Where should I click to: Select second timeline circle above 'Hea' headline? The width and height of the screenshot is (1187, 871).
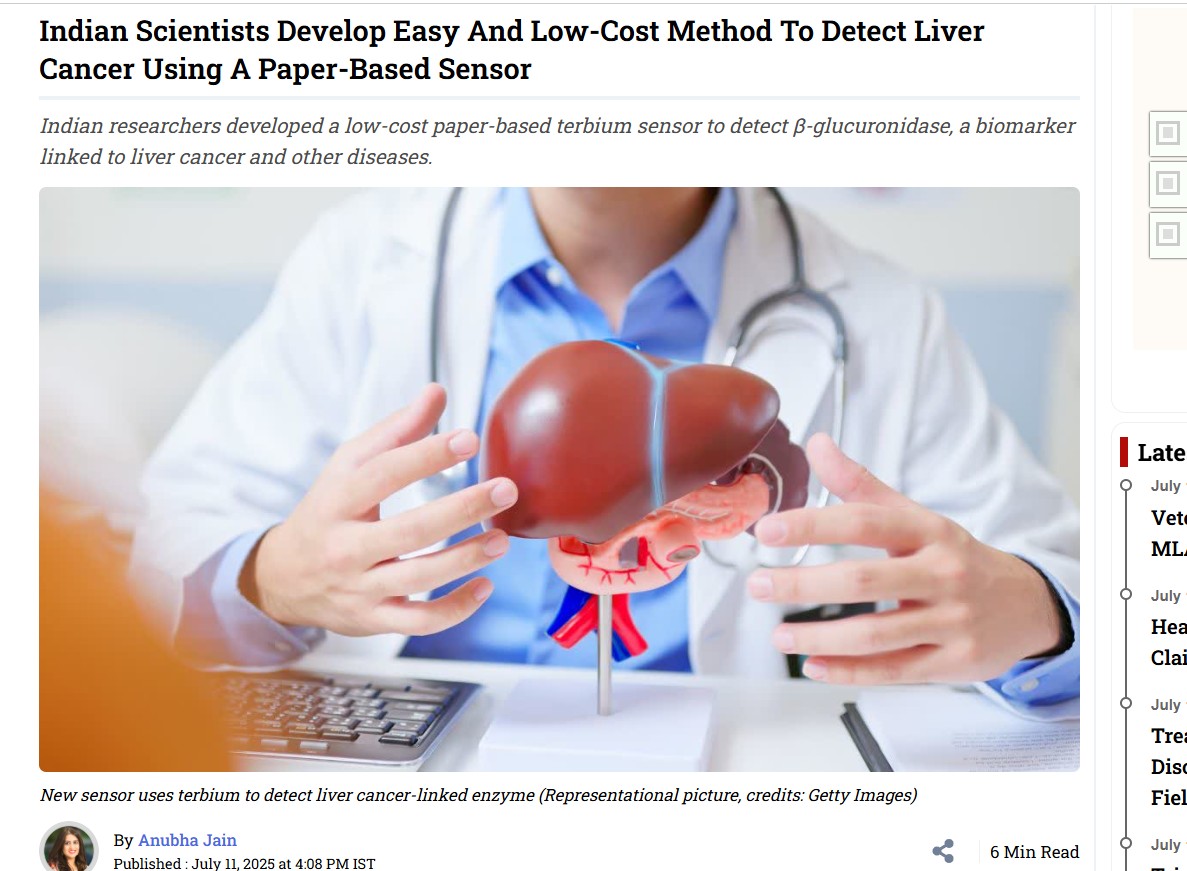(1126, 594)
